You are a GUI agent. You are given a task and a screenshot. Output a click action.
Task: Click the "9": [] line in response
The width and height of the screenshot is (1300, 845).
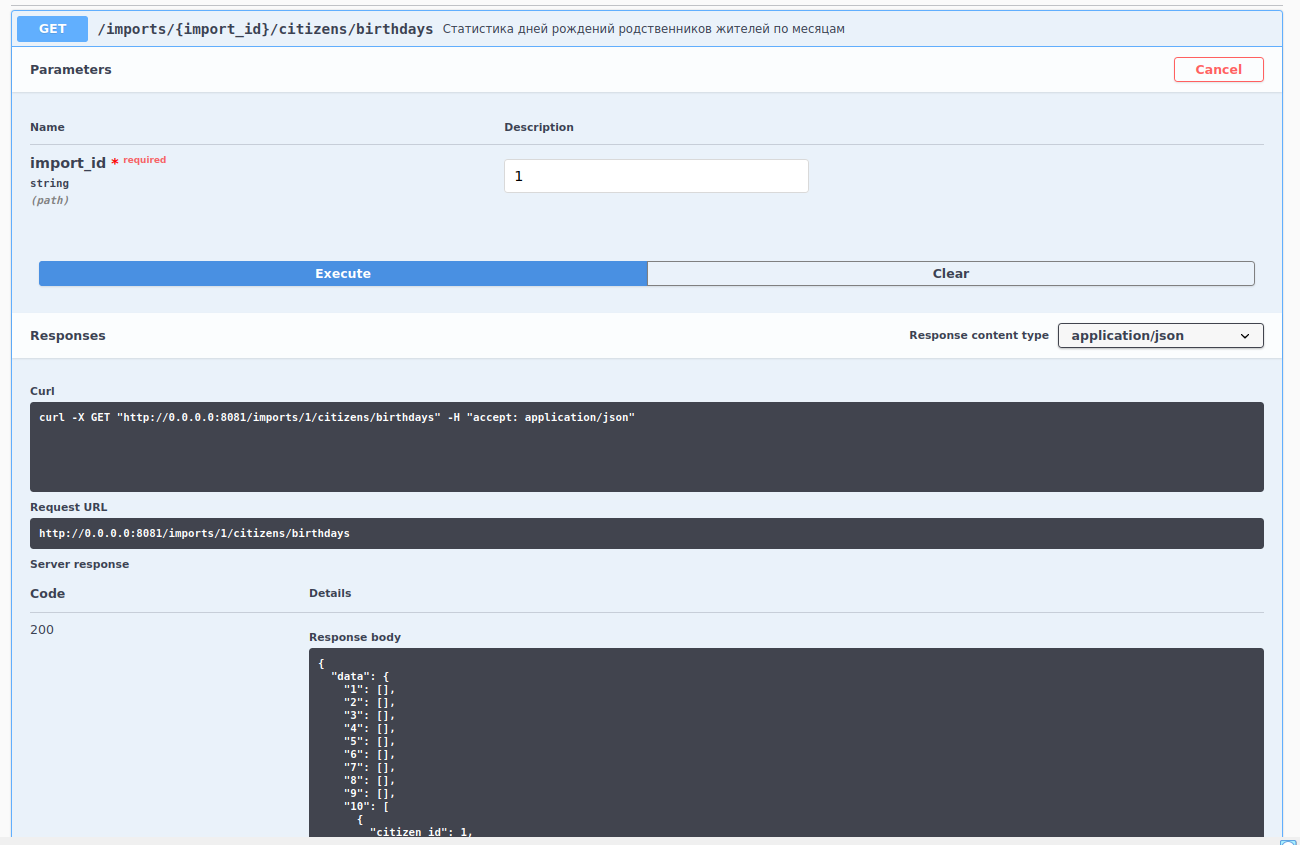point(370,793)
